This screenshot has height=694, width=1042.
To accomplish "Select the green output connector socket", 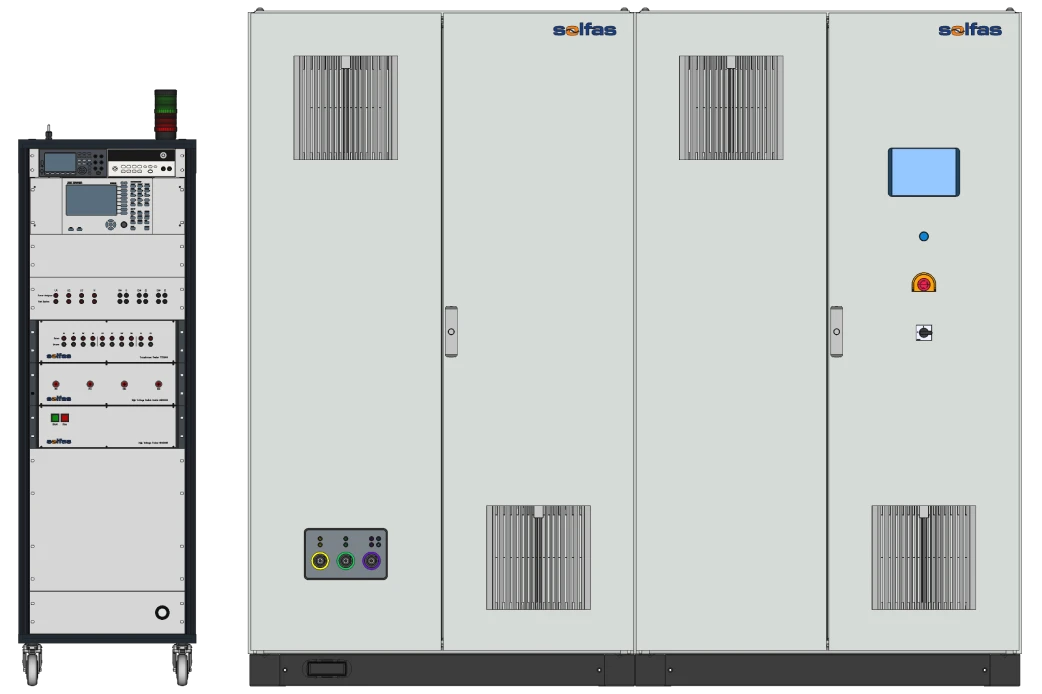I will click(x=346, y=561).
